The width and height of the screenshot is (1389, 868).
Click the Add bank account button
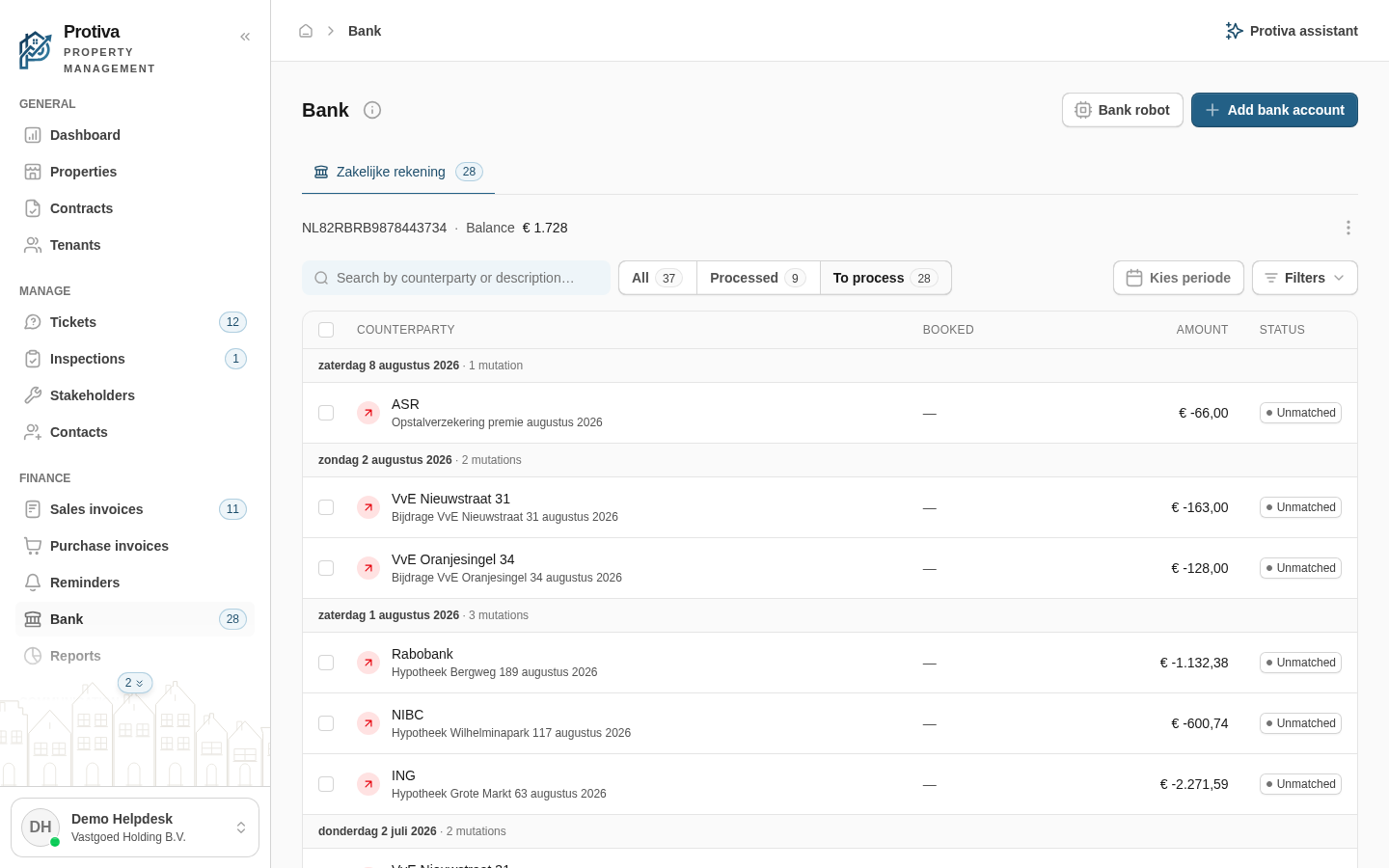pyautogui.click(x=1274, y=110)
